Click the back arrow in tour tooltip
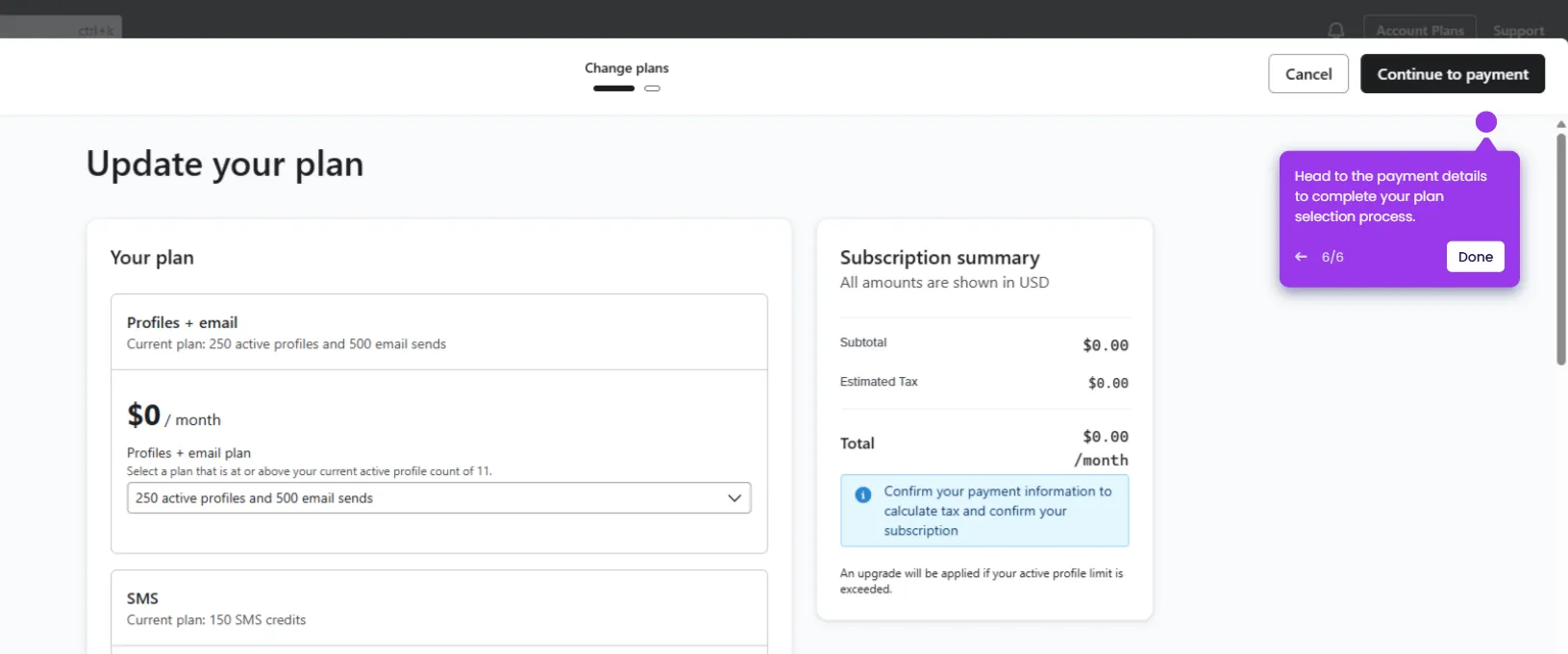Image resolution: width=1568 pixels, height=654 pixels. pos(1301,257)
